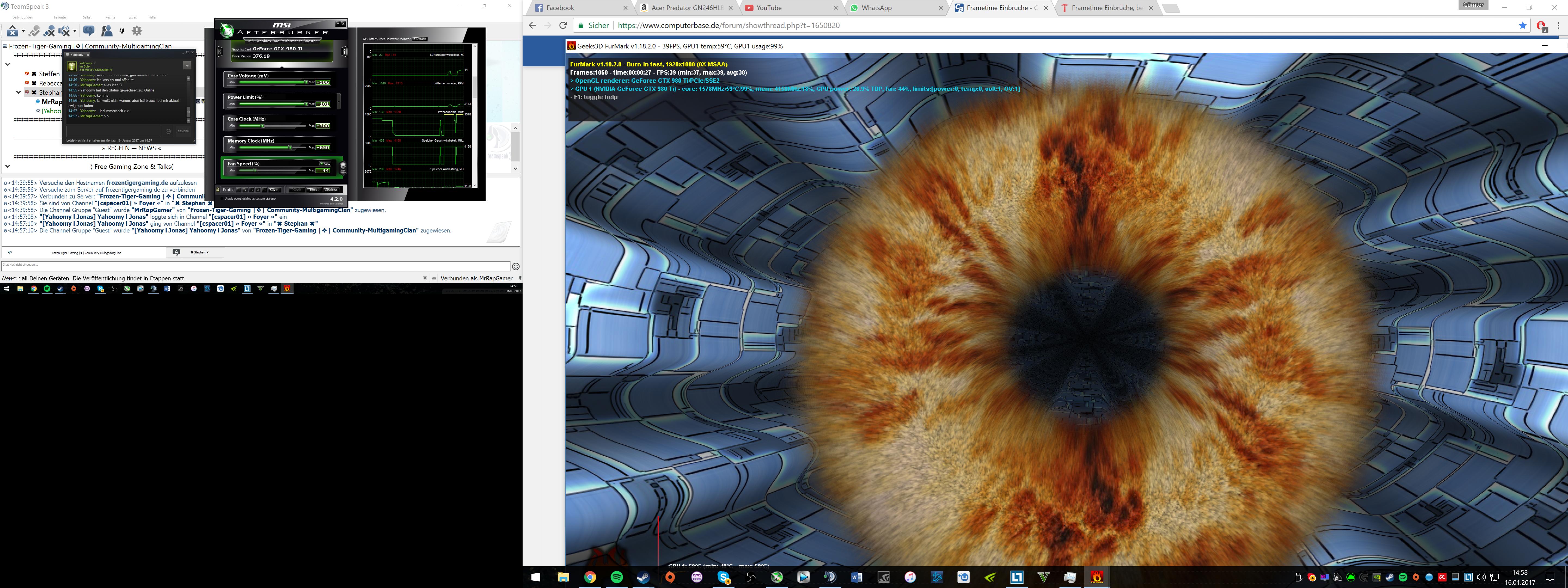This screenshot has height=588, width=1568.
Task: Go back in Chrome browser
Action: (533, 26)
